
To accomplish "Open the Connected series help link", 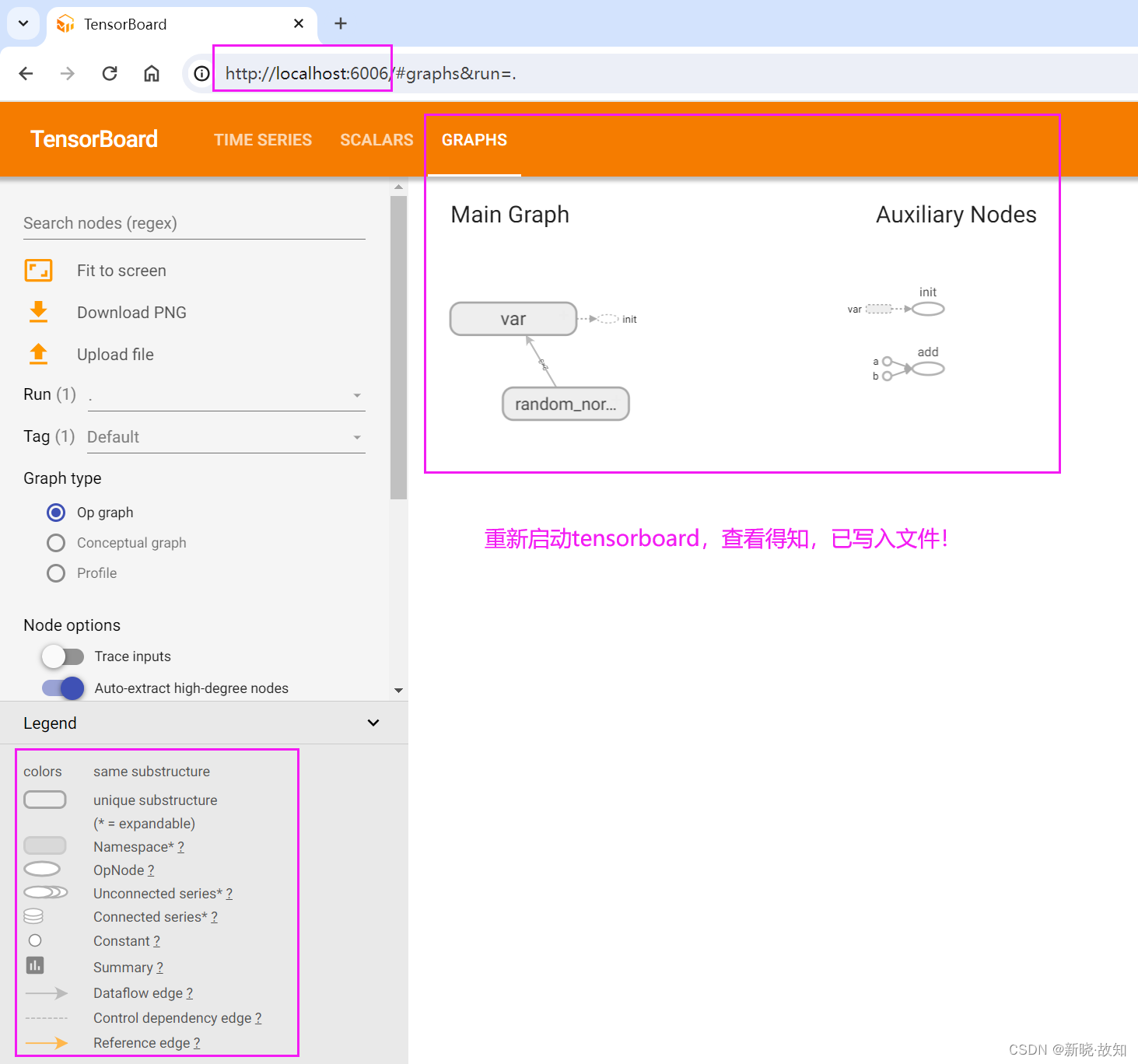I will point(214,917).
